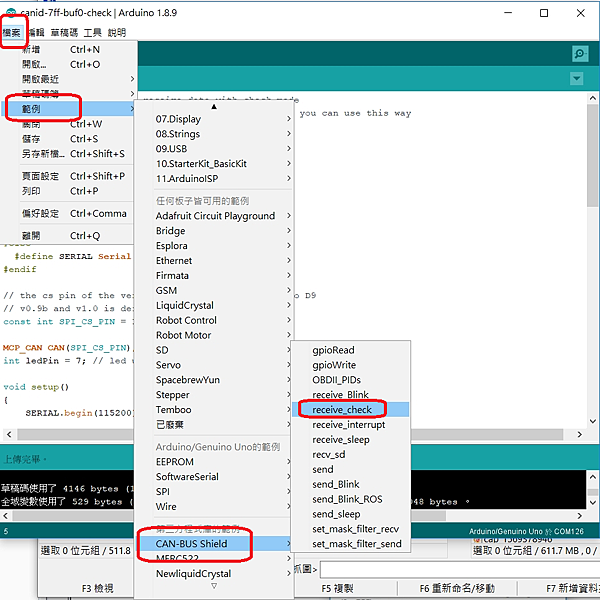Open the 檔案 menu
This screenshot has height=600, width=600.
11,33
